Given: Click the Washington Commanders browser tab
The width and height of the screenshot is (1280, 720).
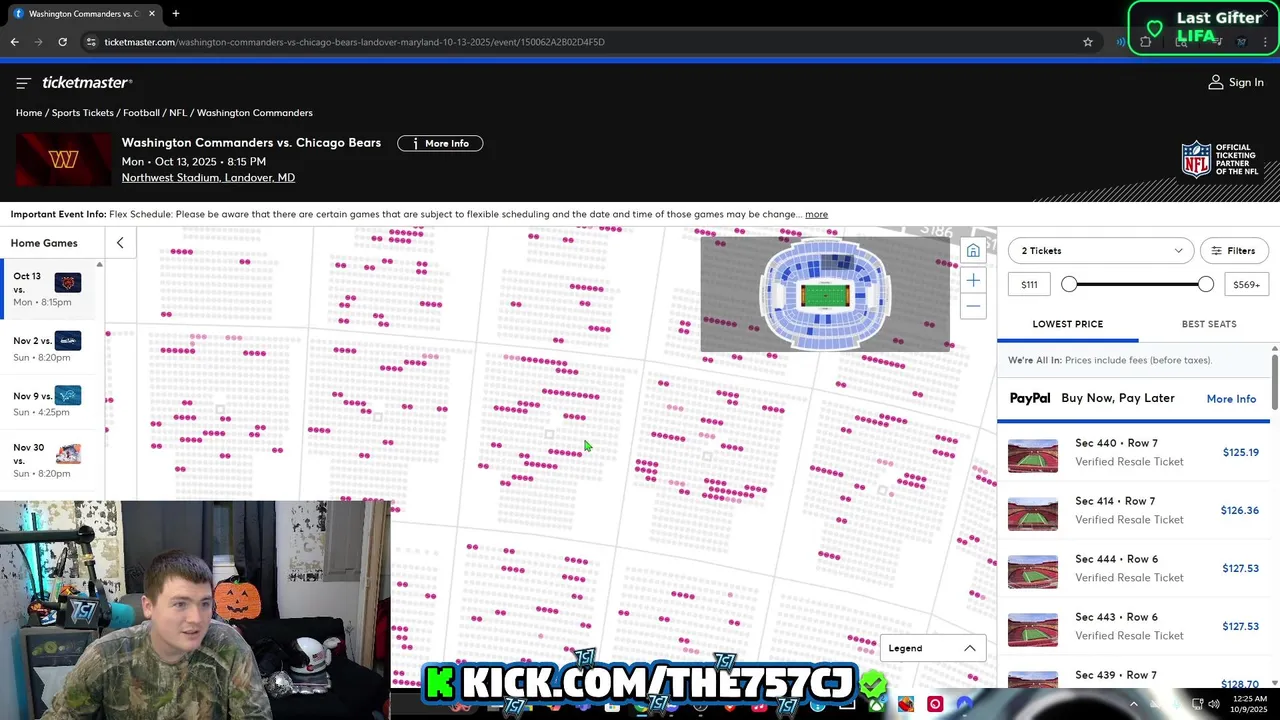Looking at the screenshot, I should [x=82, y=14].
